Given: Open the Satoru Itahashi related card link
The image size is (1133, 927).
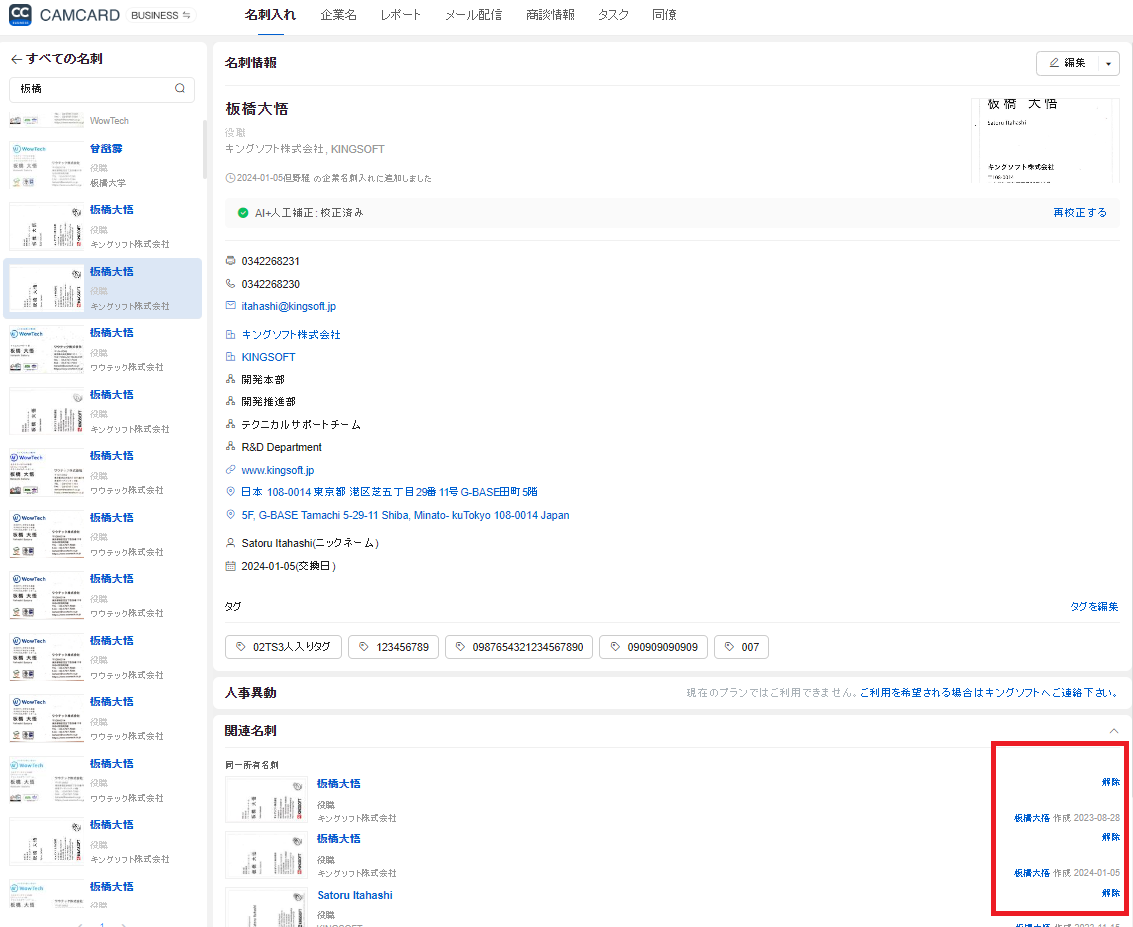Looking at the screenshot, I should 355,895.
